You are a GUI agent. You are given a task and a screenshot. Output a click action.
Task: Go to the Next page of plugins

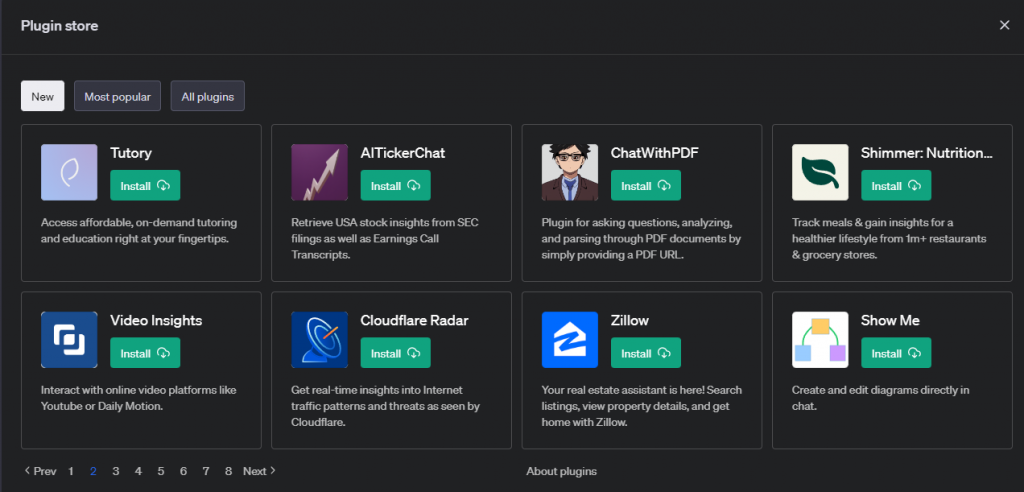259,471
